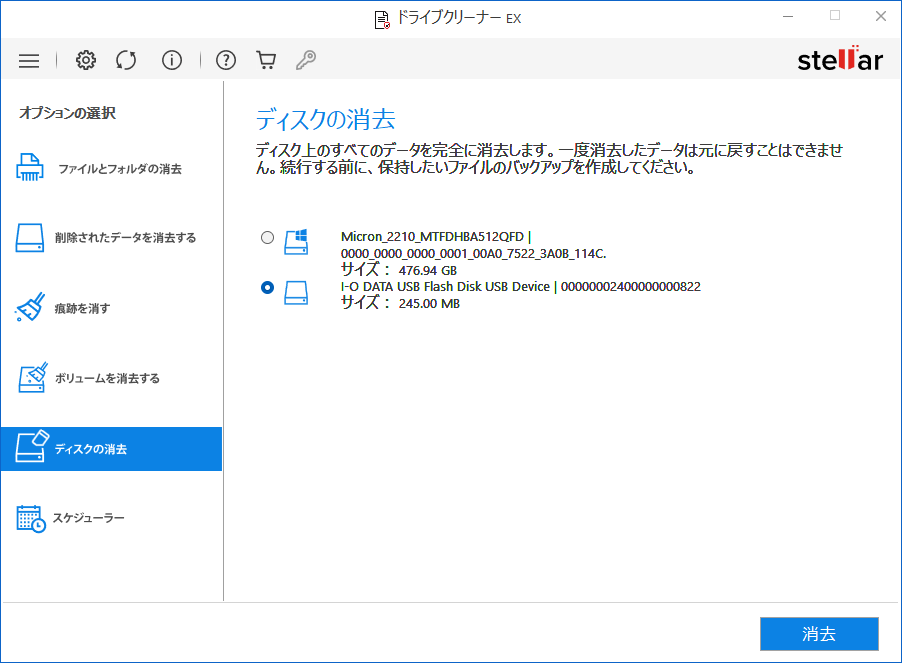This screenshot has width=902, height=663.
Task: Open the purchase shopping cart icon
Action: (x=265, y=60)
